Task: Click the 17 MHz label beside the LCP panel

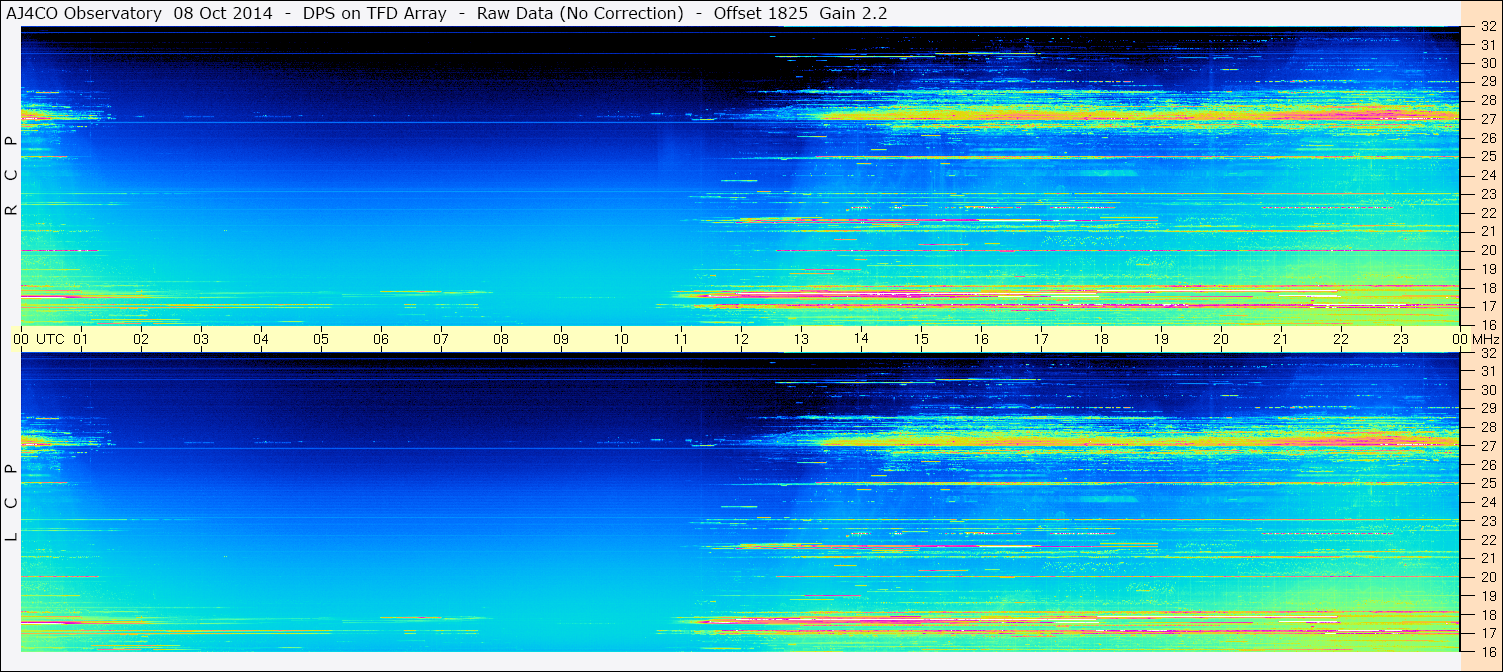Action: 1488,633
